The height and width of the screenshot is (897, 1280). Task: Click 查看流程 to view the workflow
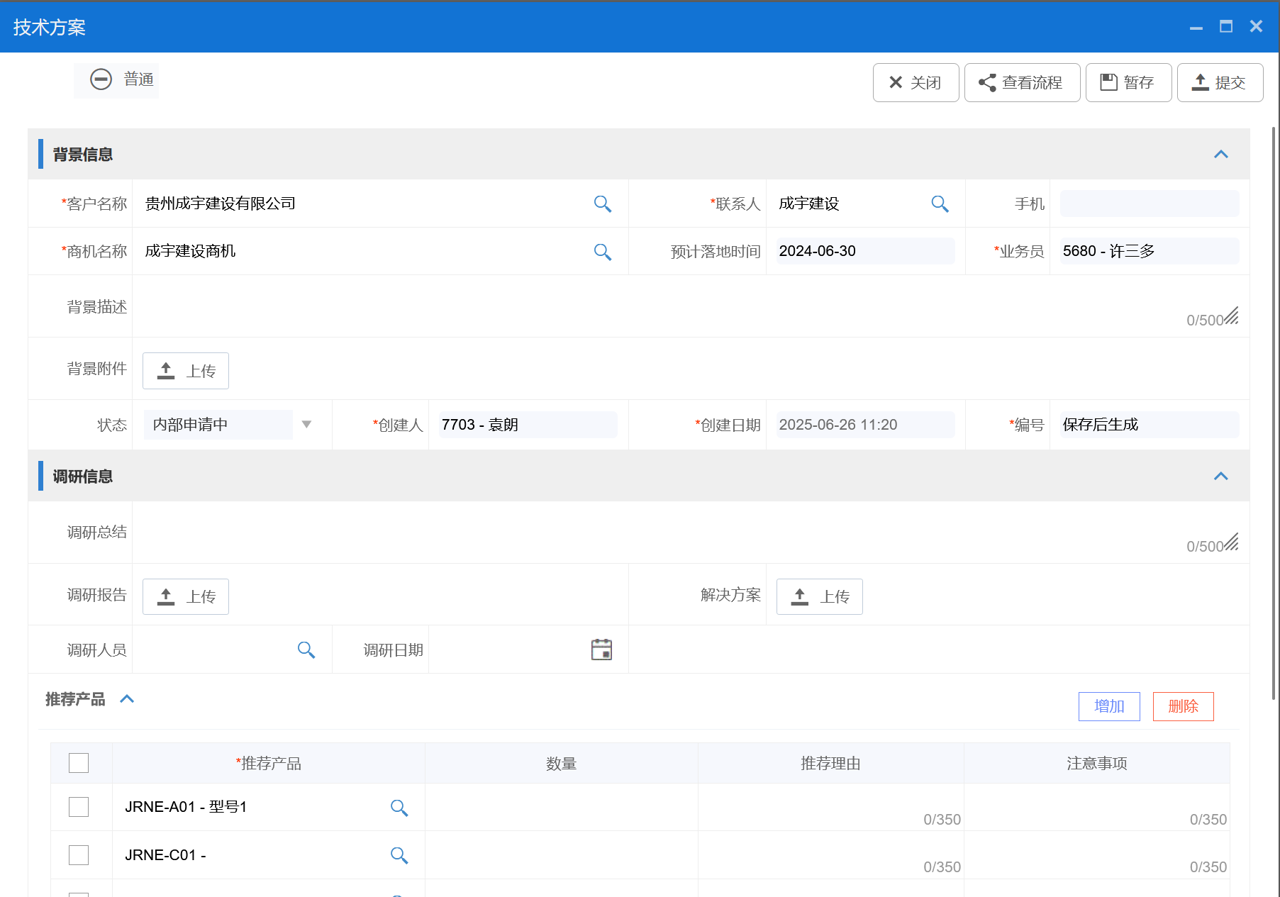[1022, 82]
